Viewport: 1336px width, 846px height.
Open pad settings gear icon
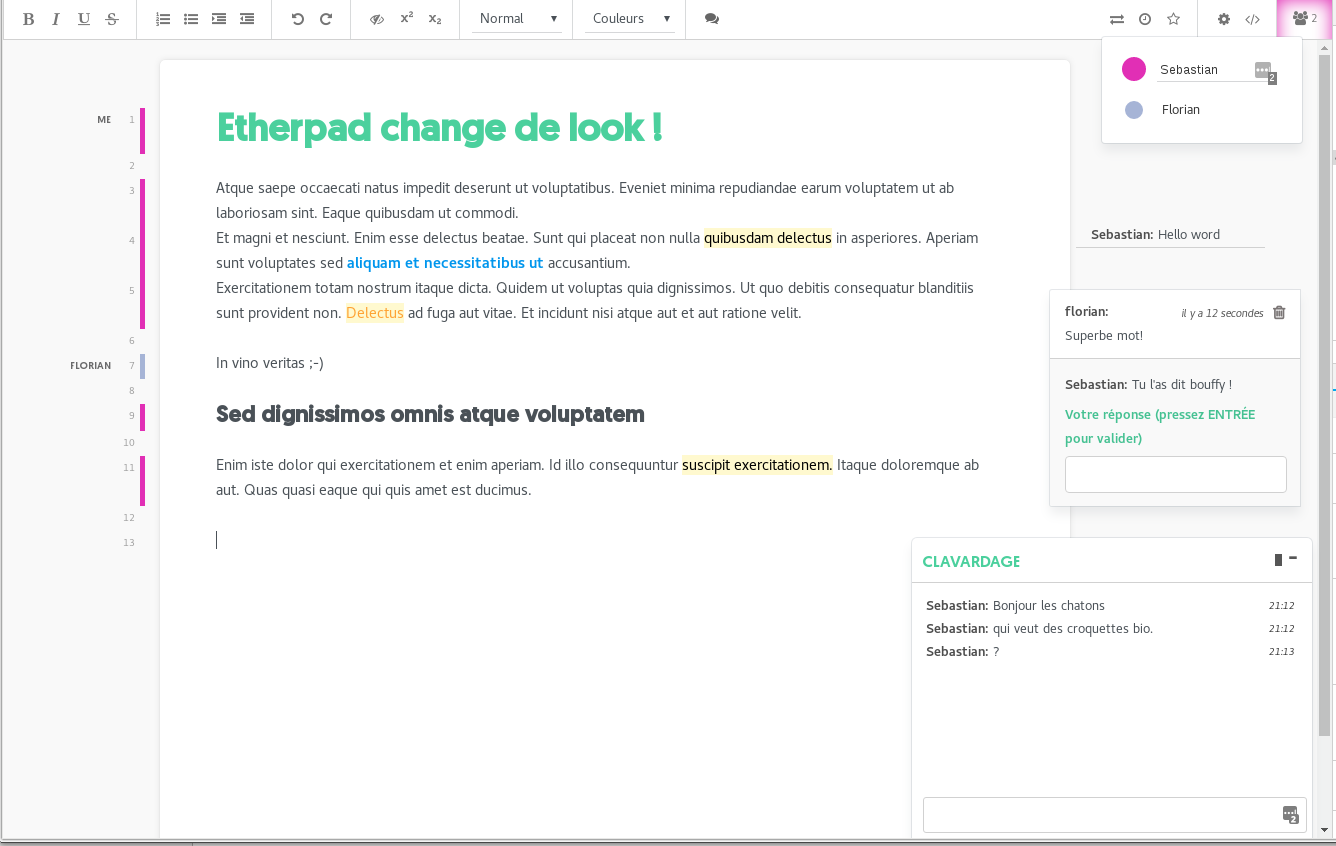pos(1223,19)
